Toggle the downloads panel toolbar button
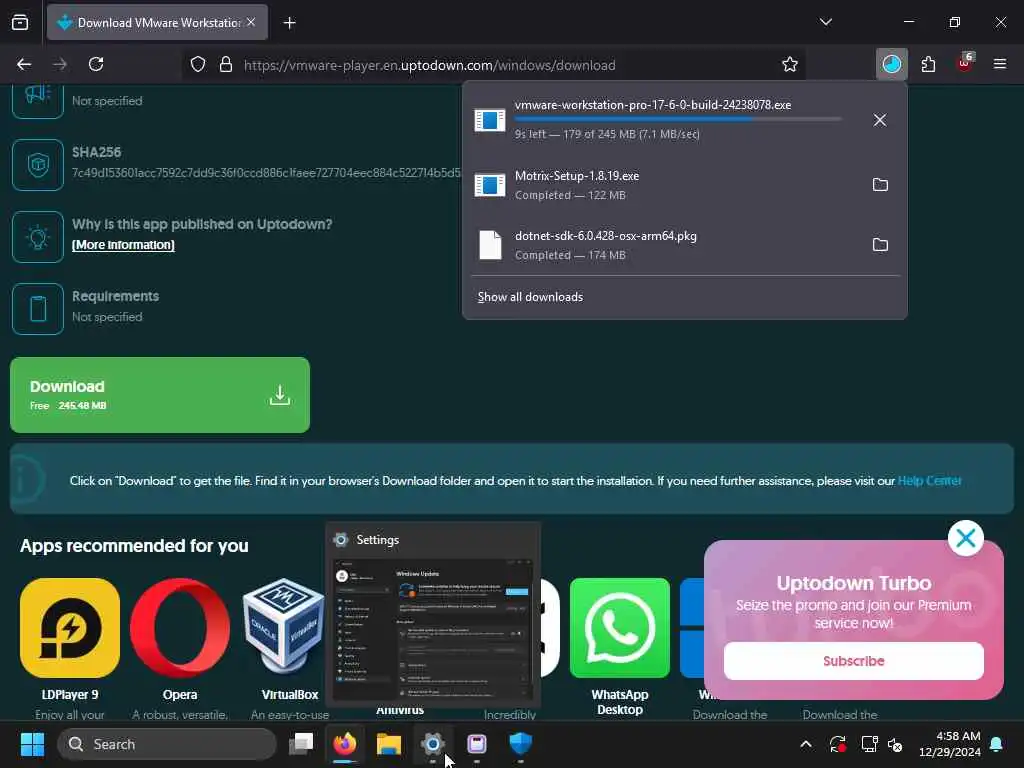Viewport: 1024px width, 768px height. point(891,64)
